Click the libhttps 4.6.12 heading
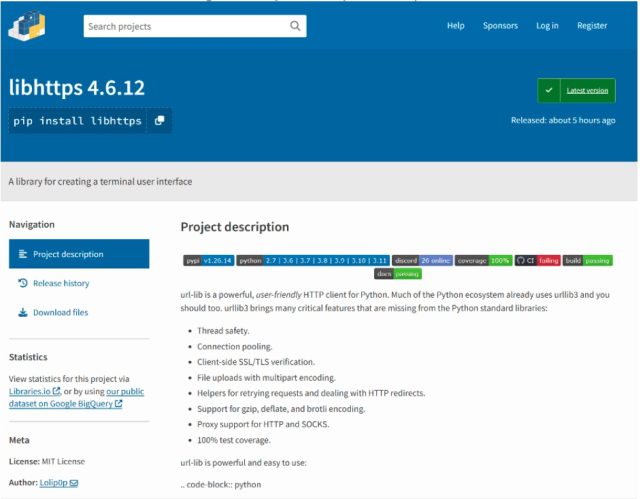Viewport: 640px width, 499px height. coord(77,87)
